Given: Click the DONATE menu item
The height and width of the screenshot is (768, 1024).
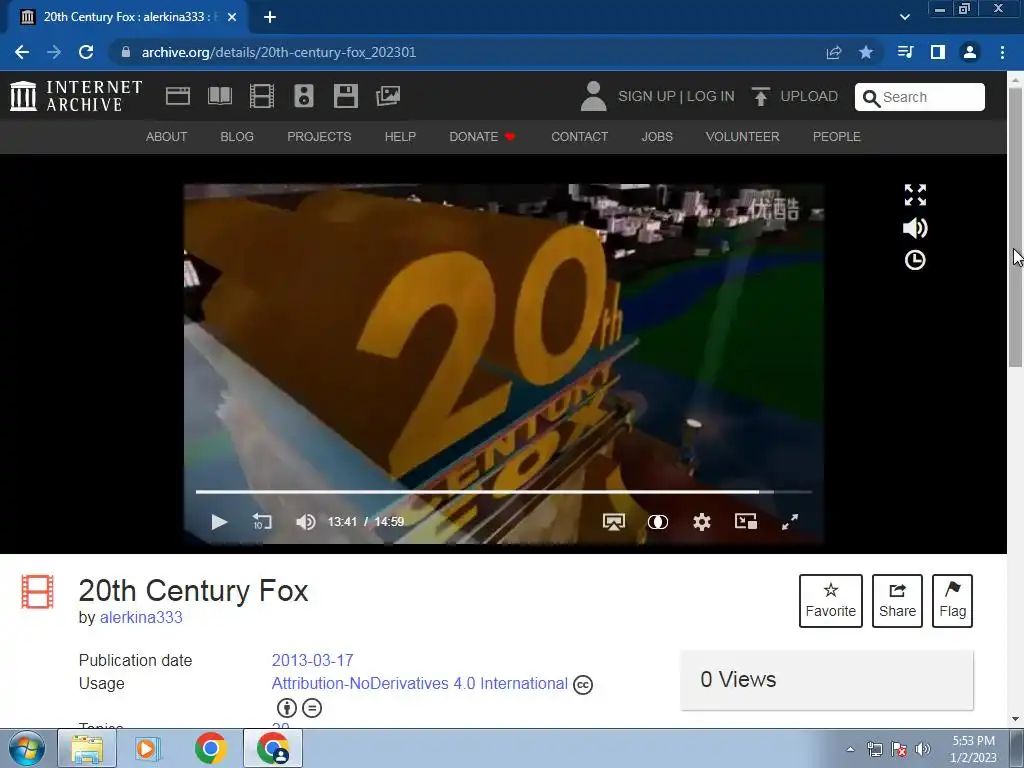Looking at the screenshot, I should 482,136.
